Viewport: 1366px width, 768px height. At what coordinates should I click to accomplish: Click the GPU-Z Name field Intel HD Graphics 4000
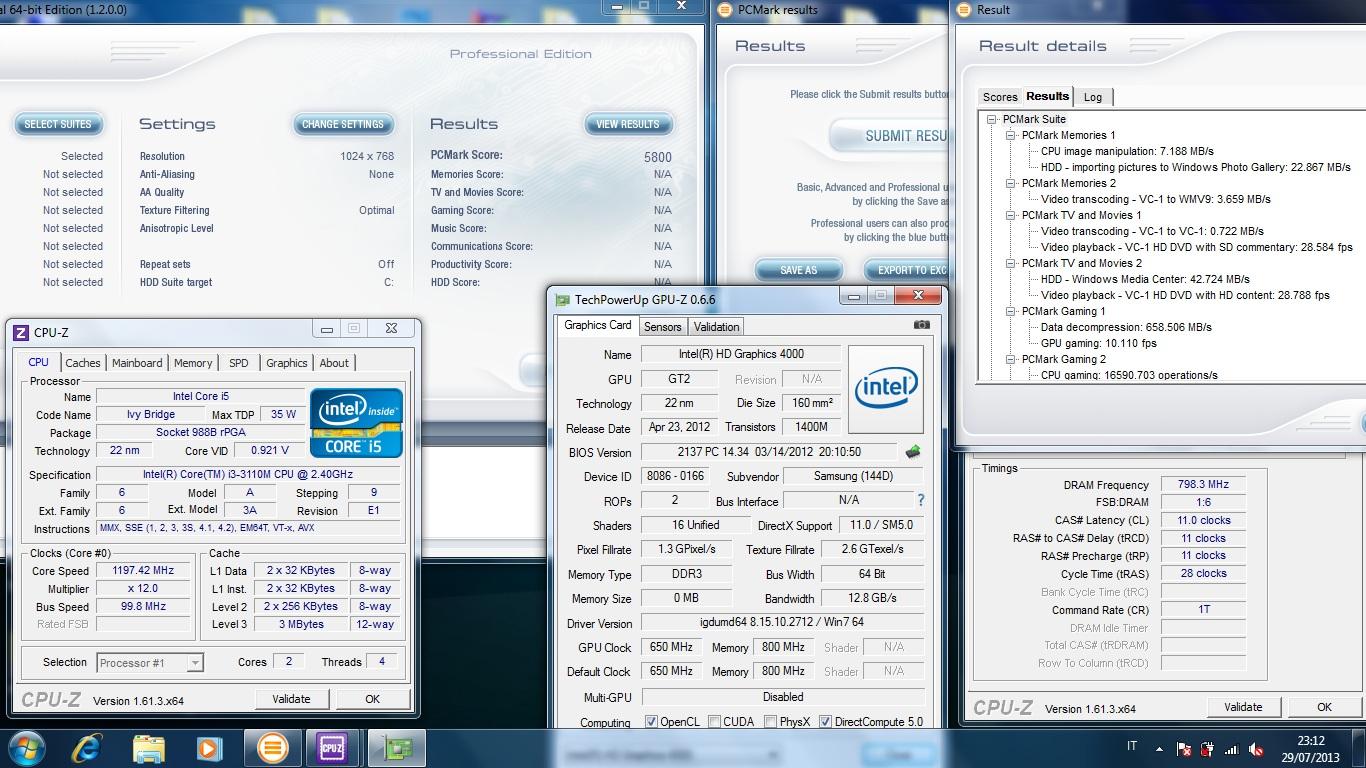pyautogui.click(x=740, y=354)
